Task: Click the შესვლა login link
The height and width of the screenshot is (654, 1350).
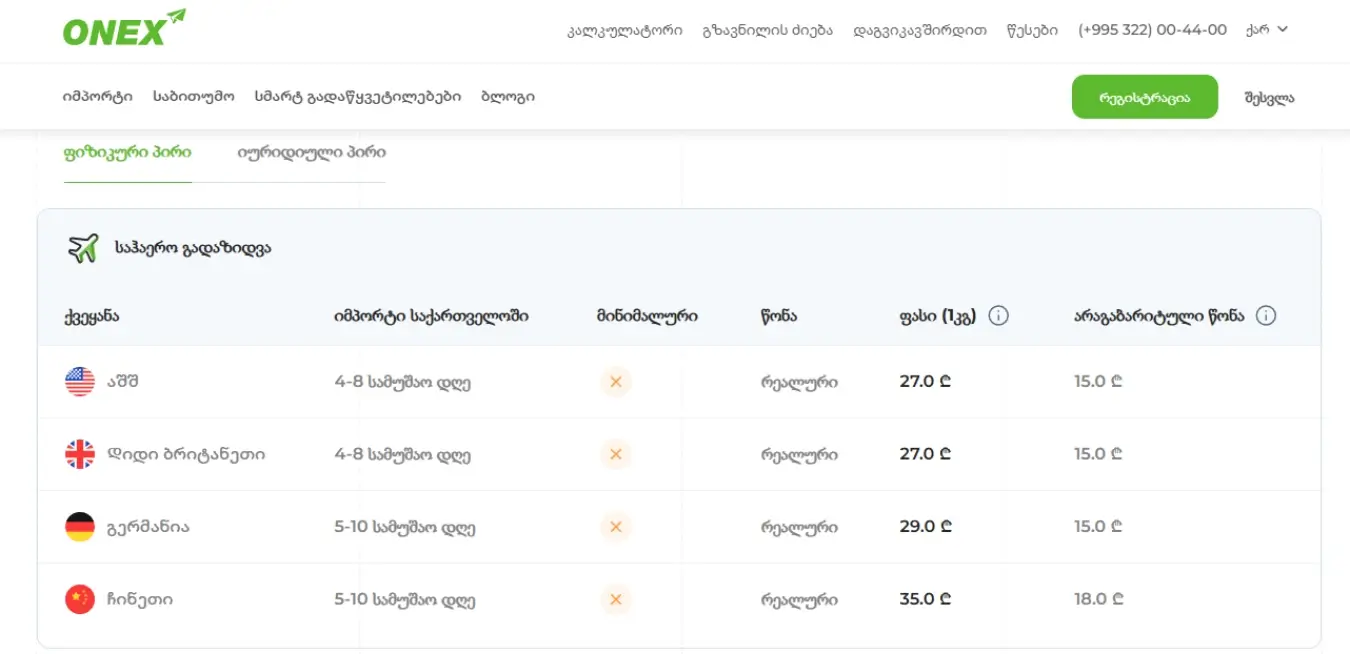Action: 1269,98
